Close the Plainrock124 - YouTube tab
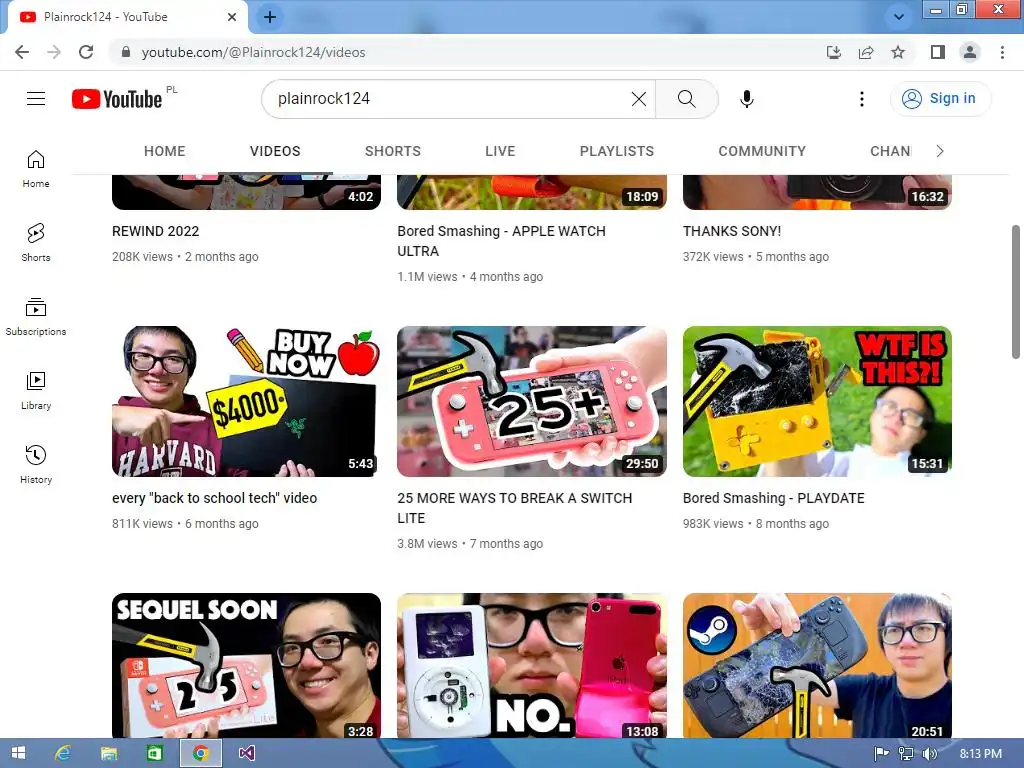The image size is (1024, 768). [x=232, y=17]
